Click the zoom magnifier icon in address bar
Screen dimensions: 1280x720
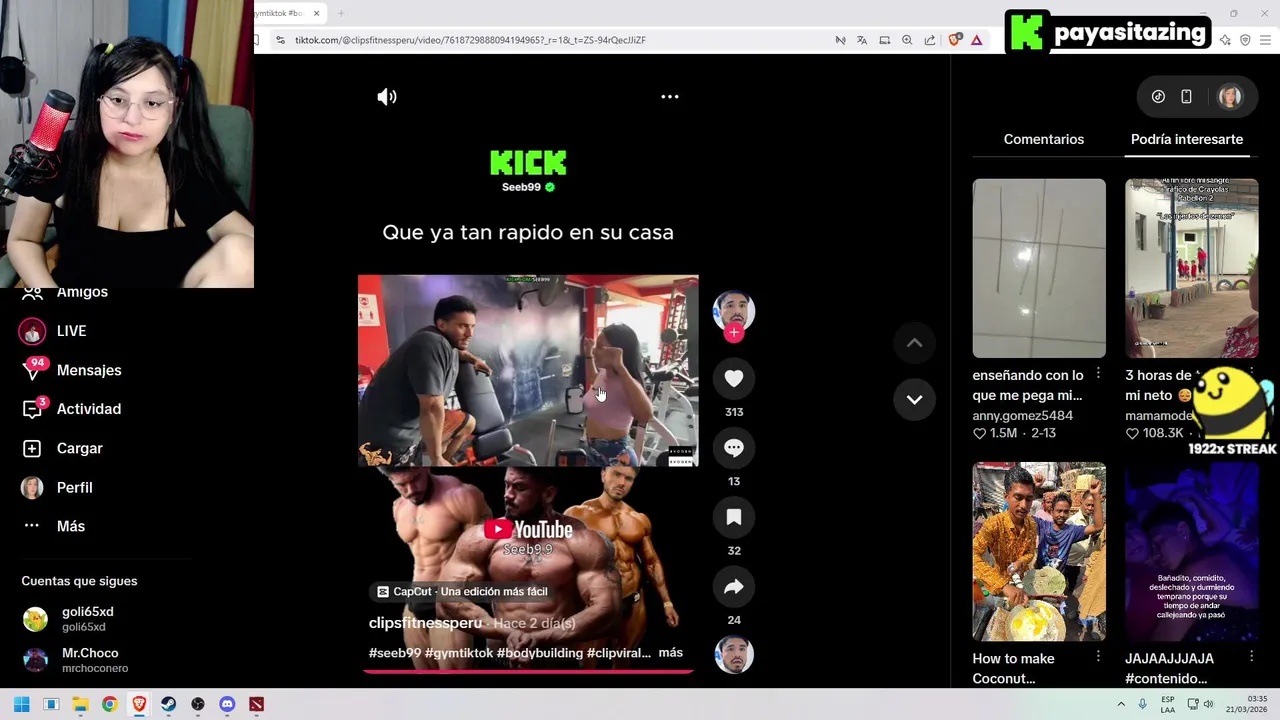tap(907, 40)
